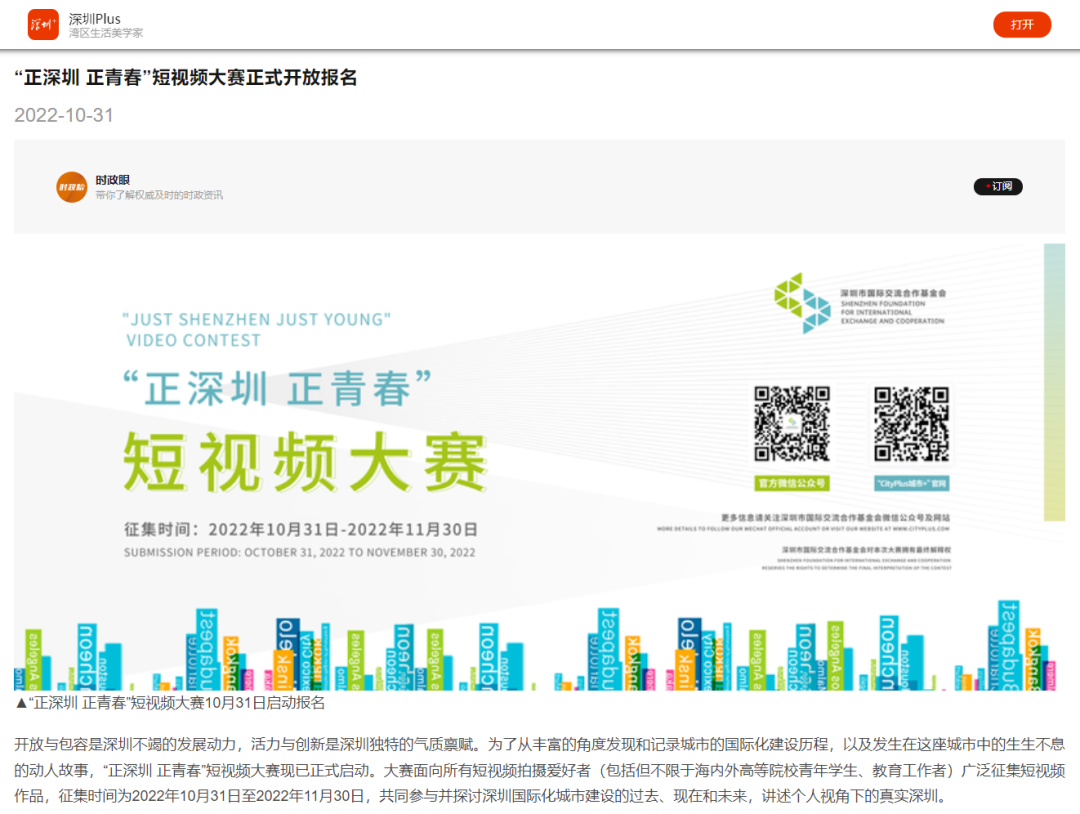This screenshot has height=814, width=1080.
Task: Click the 时政眼 round orange avatar
Action: click(x=72, y=187)
